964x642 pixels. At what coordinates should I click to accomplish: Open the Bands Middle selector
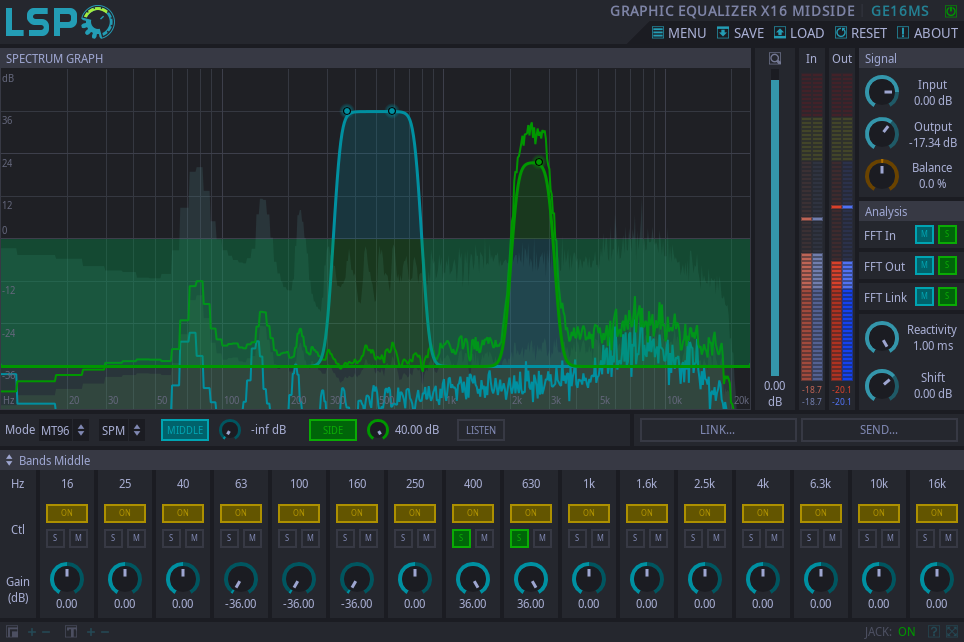48,461
